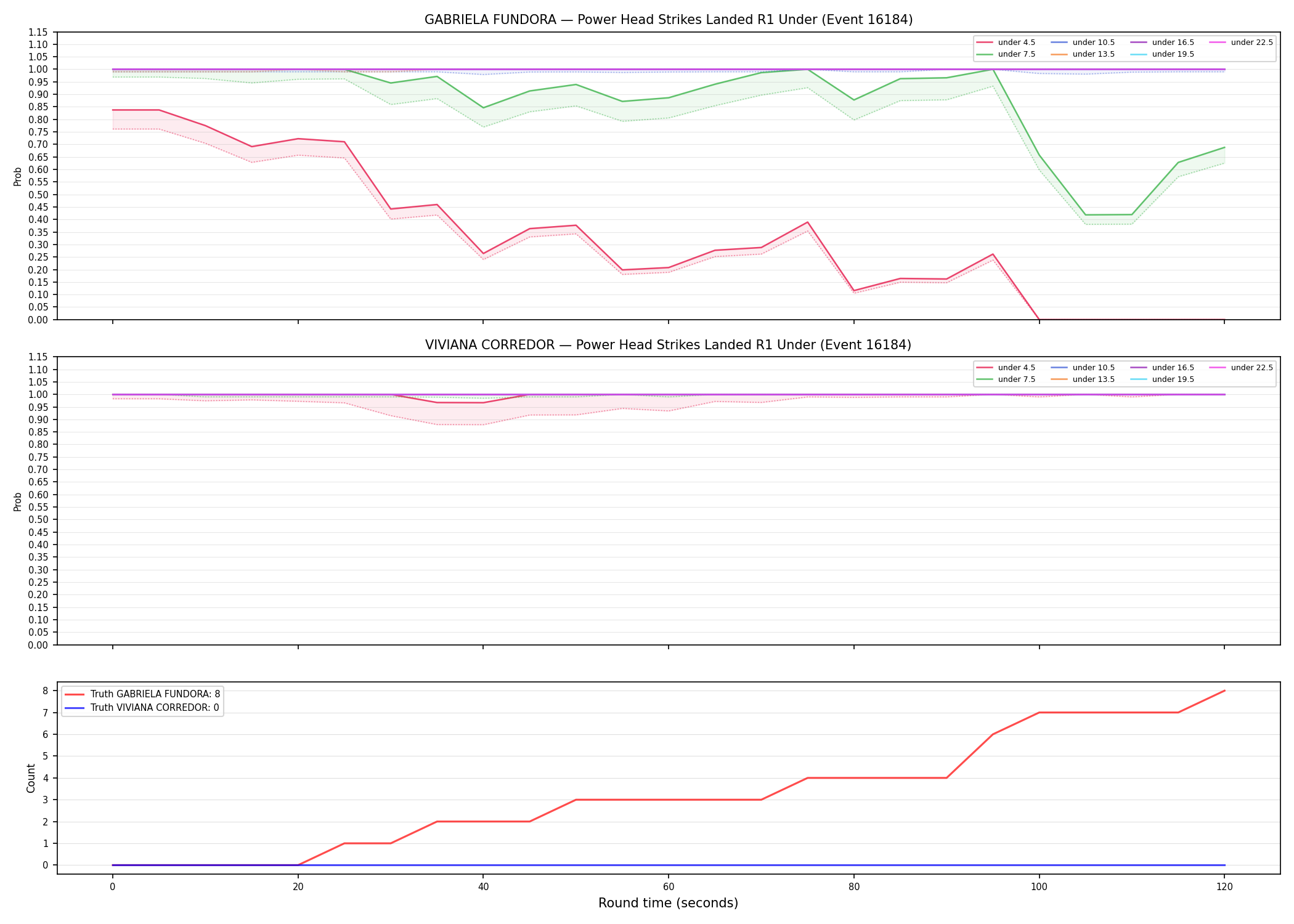Click the '0.50' tick on Fundora chart y-axis
The width and height of the screenshot is (1294, 924).
pyautogui.click(x=38, y=195)
